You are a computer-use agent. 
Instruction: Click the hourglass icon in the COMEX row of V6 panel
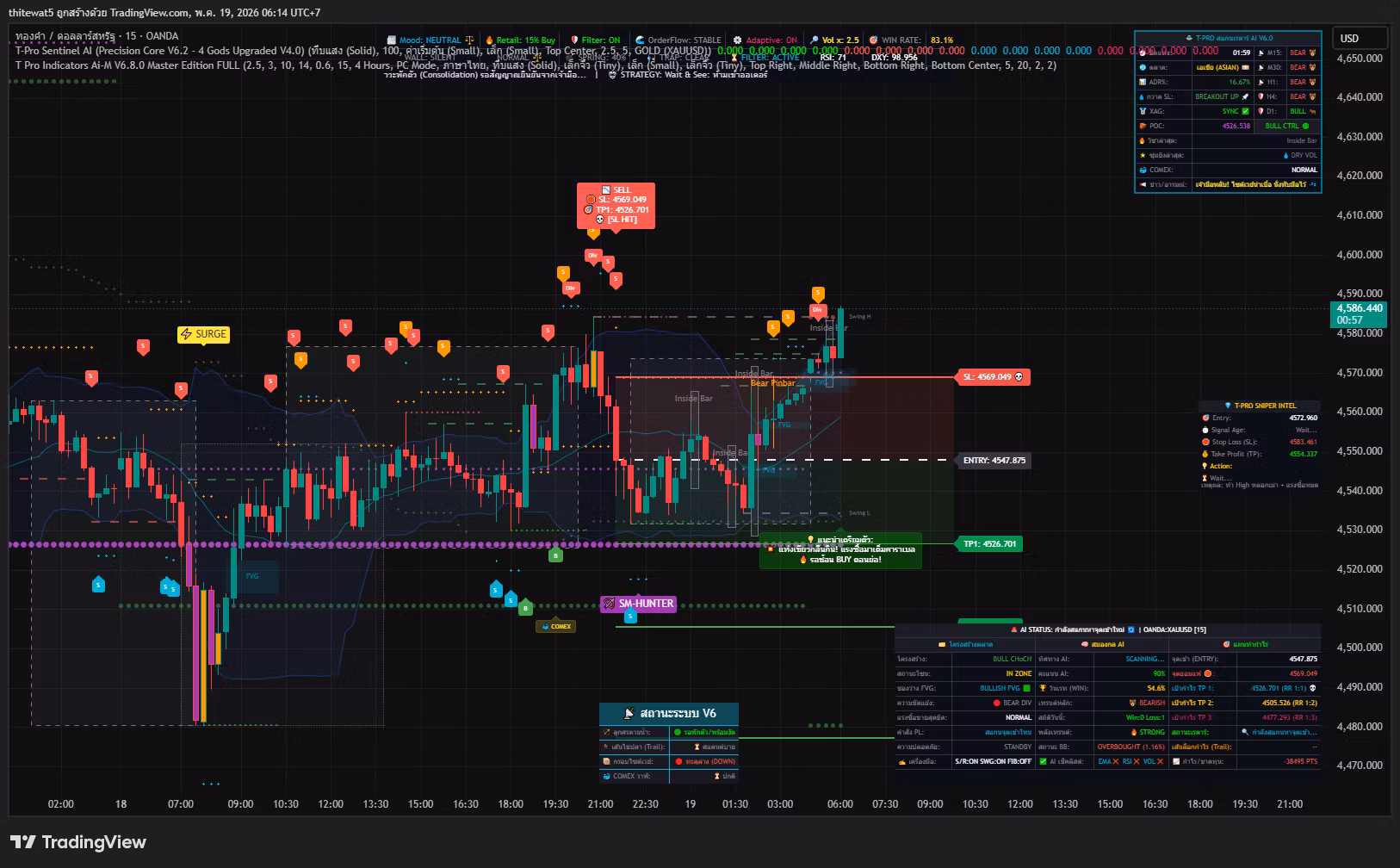pyautogui.click(x=716, y=776)
